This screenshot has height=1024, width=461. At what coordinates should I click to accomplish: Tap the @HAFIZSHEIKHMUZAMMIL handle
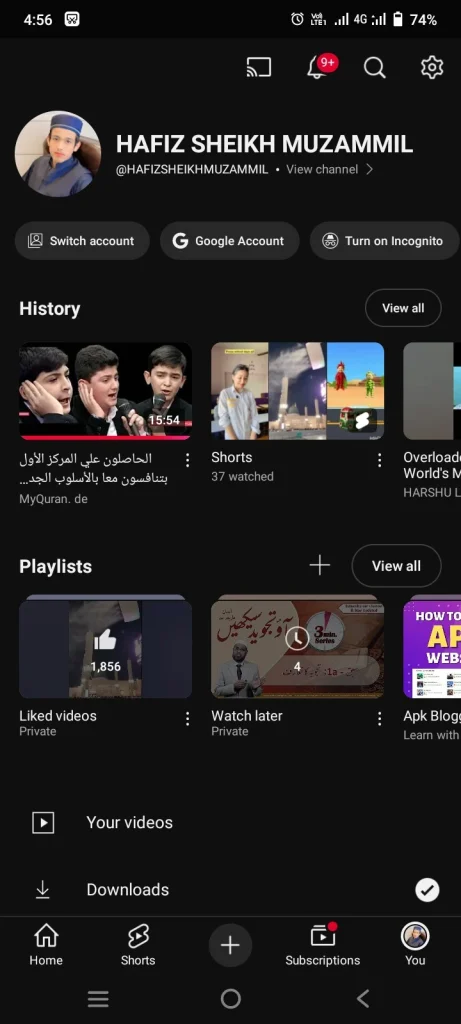coord(192,169)
